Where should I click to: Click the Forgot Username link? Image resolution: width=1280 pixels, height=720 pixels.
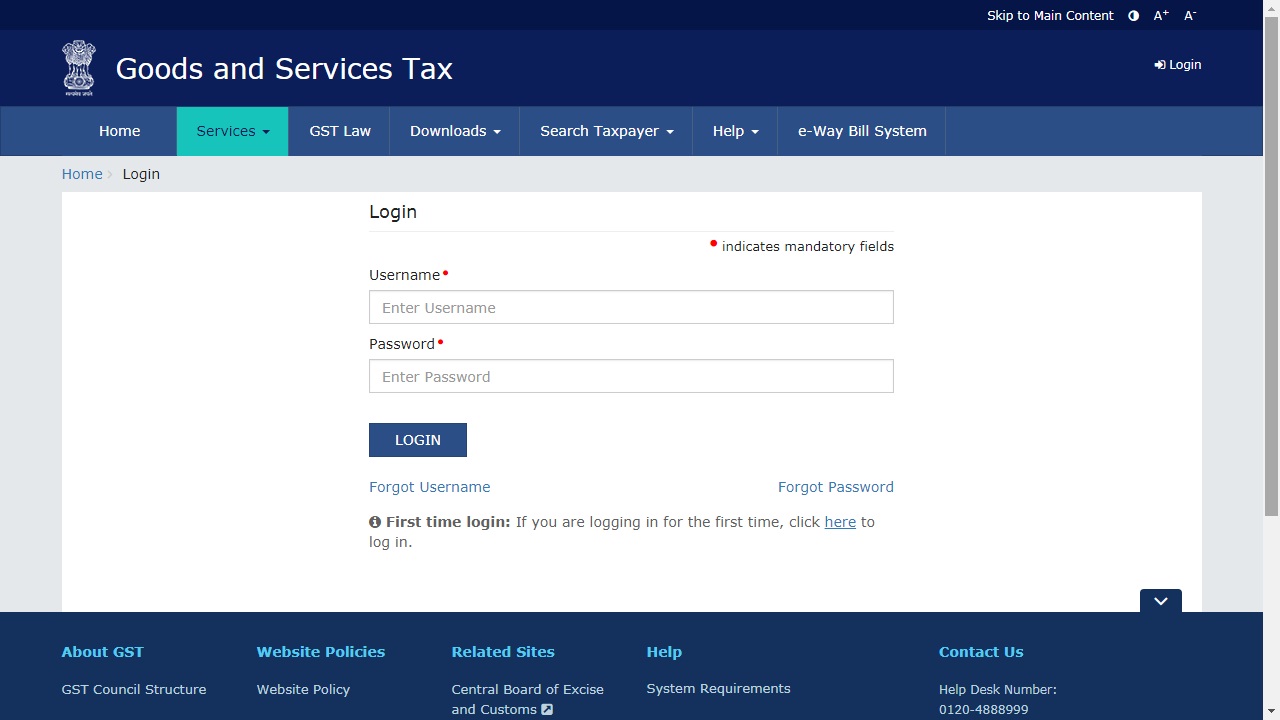429,487
